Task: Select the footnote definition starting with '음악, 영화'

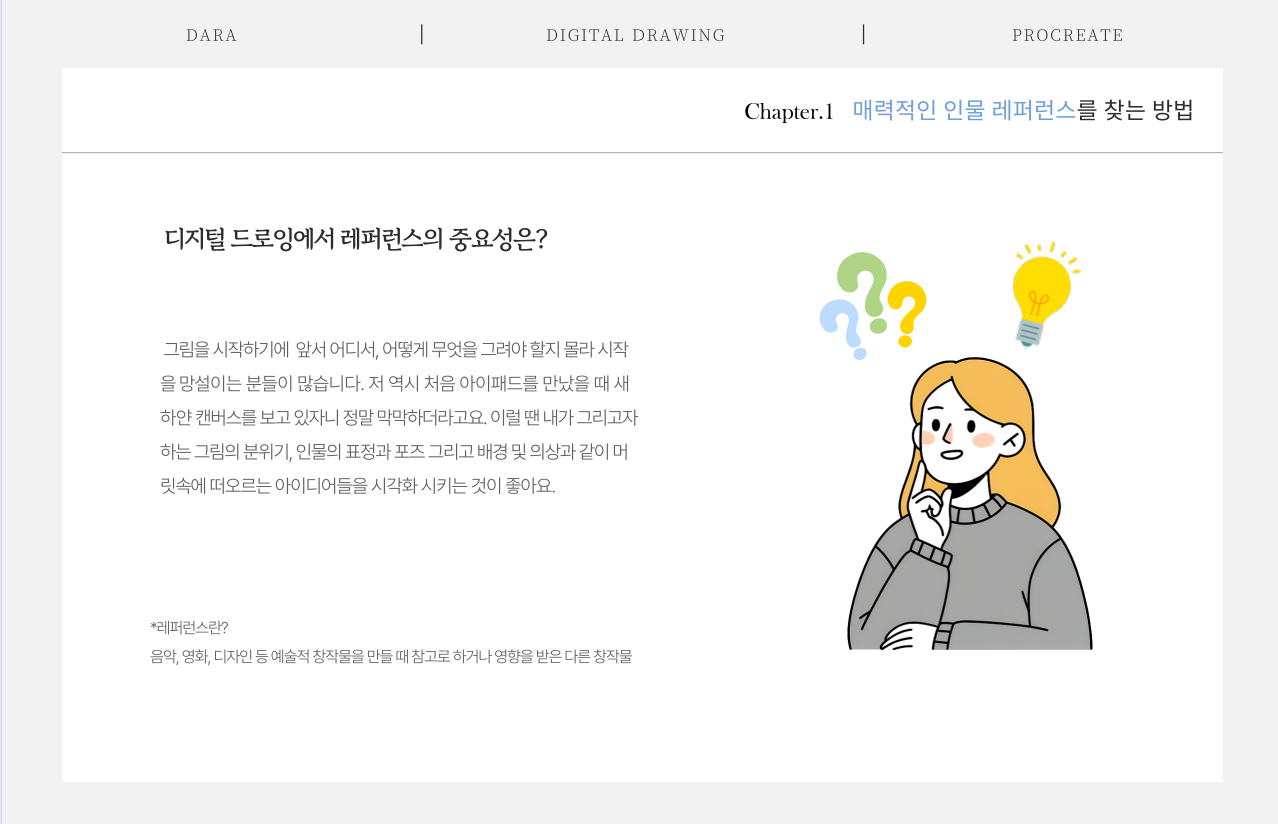Action: (391, 657)
